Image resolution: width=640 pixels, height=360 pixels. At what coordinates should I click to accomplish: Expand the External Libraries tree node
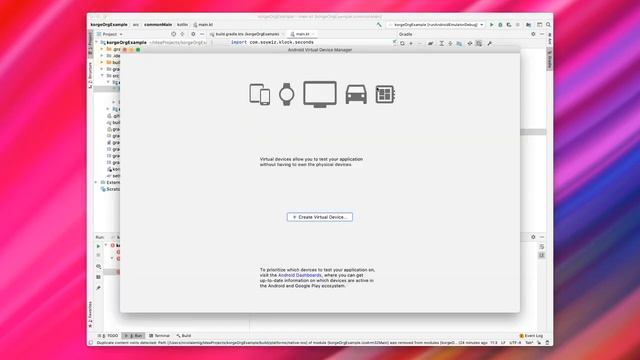pyautogui.click(x=97, y=182)
